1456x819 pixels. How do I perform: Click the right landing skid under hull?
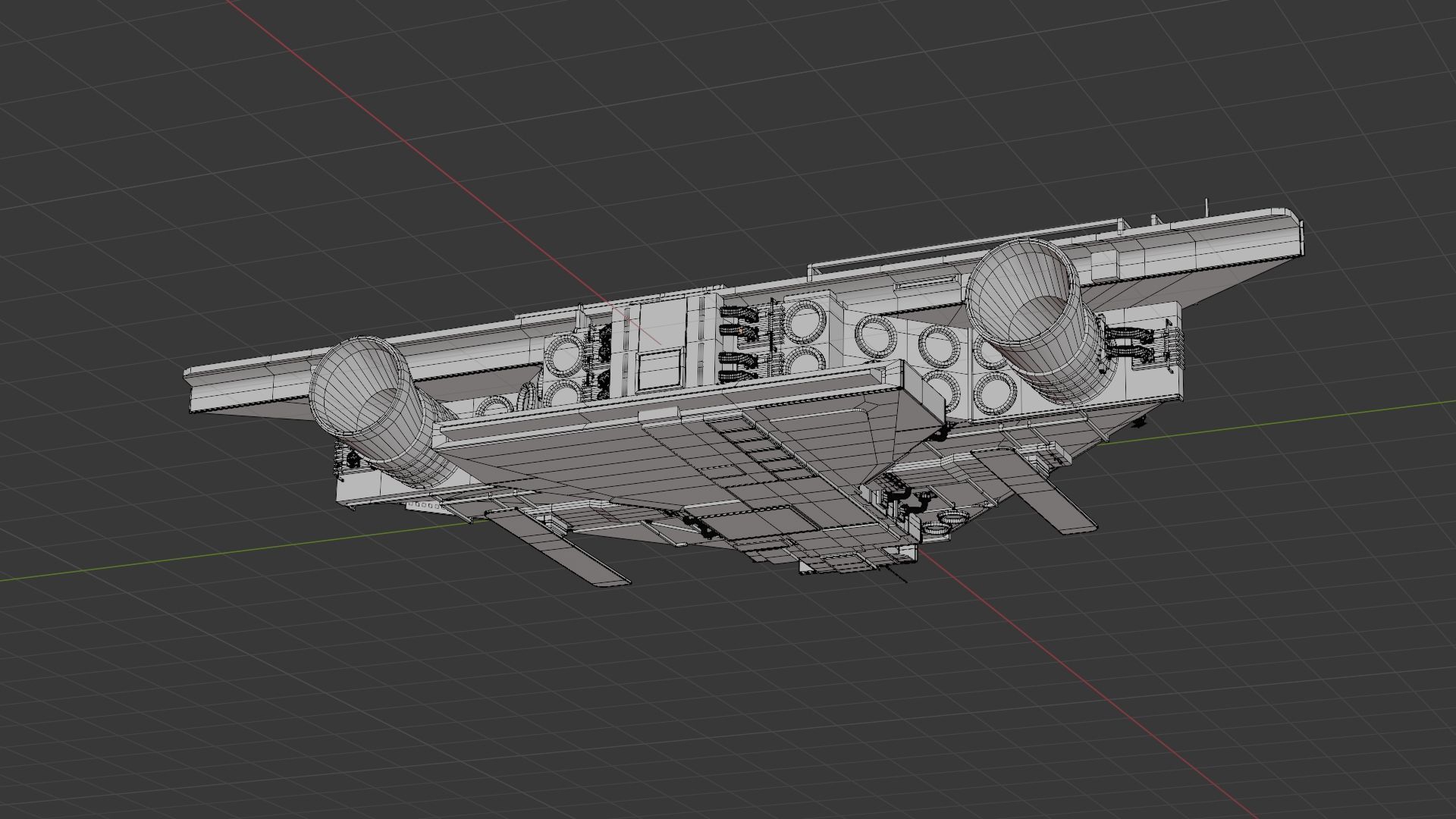1035,491
